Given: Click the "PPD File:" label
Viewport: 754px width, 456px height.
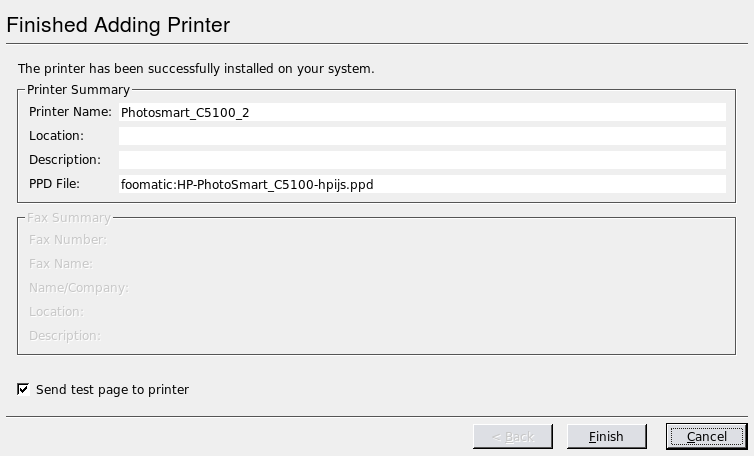Looking at the screenshot, I should click(x=54, y=184).
